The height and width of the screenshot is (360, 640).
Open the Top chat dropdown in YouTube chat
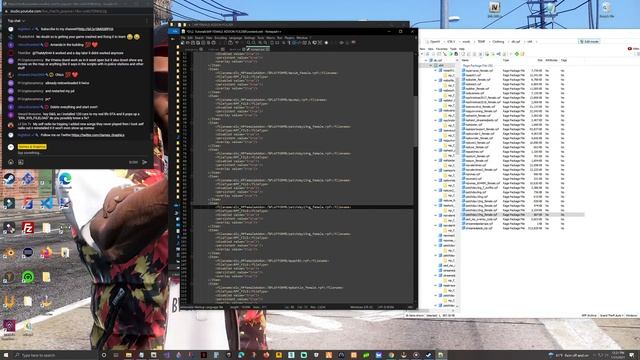point(16,20)
